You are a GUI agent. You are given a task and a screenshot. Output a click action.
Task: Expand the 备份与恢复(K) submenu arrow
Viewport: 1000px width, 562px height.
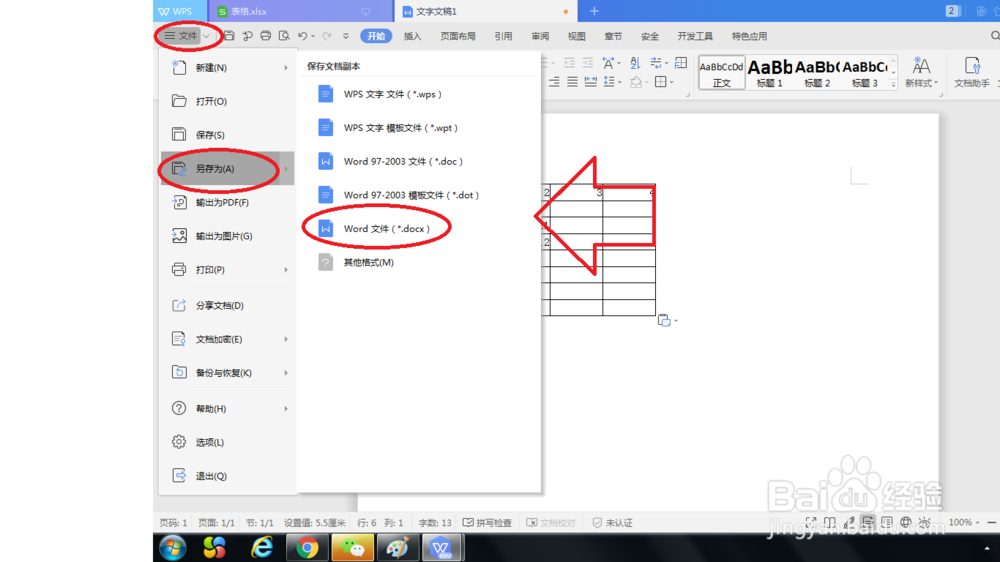point(286,373)
